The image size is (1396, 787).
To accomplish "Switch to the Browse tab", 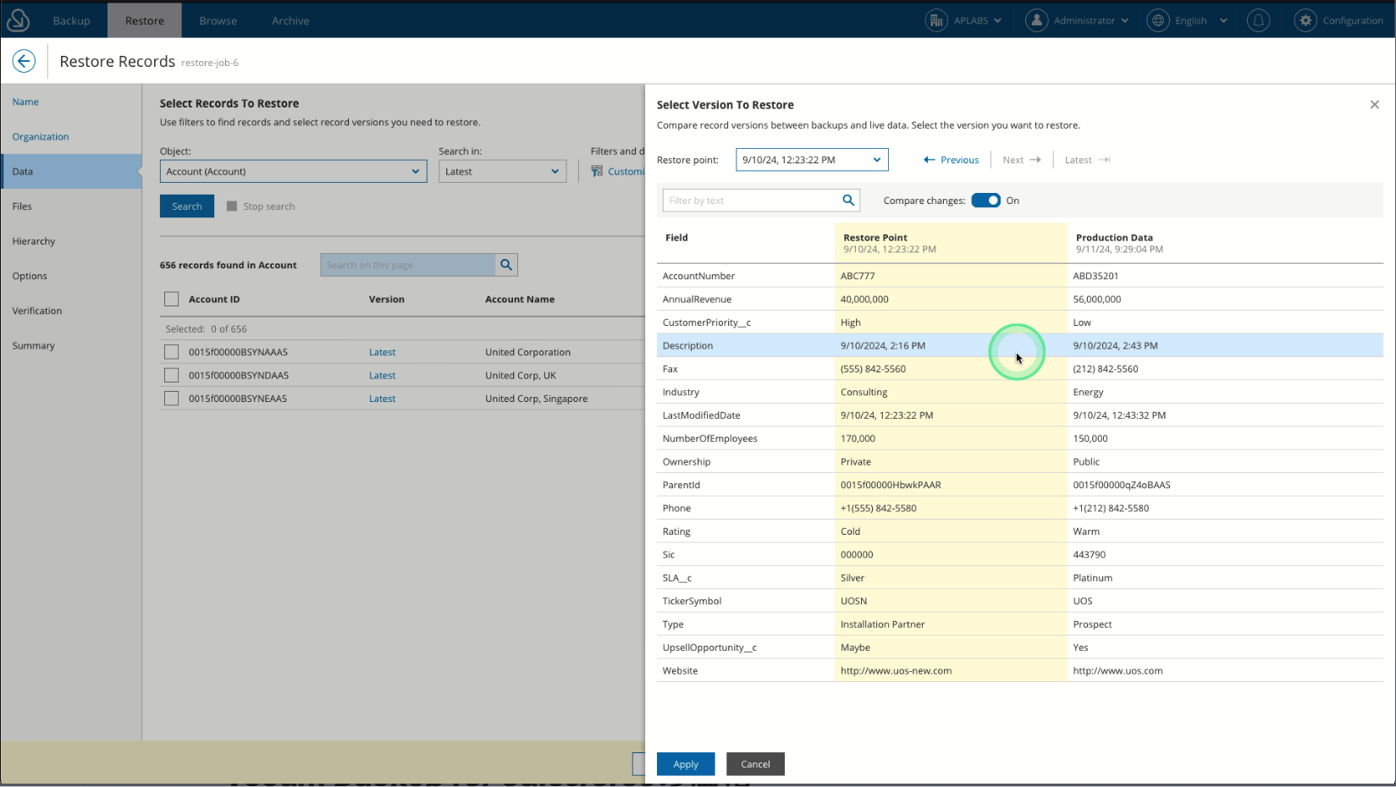I will (x=217, y=19).
